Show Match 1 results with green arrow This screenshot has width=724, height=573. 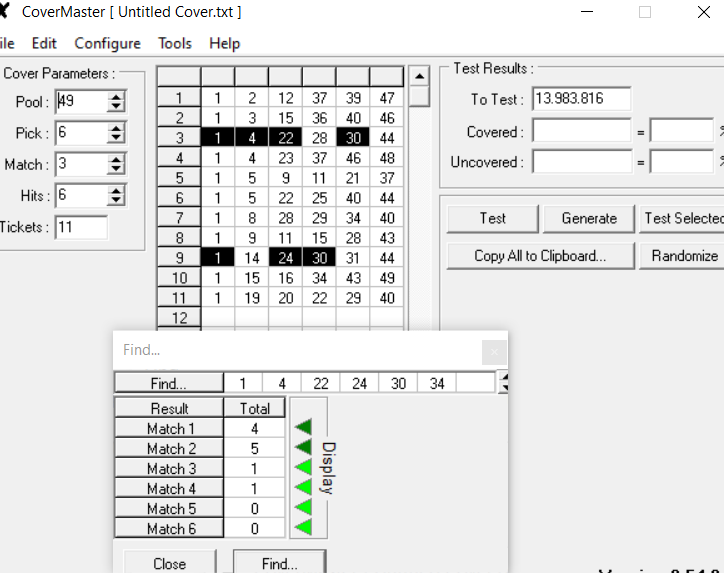(303, 427)
